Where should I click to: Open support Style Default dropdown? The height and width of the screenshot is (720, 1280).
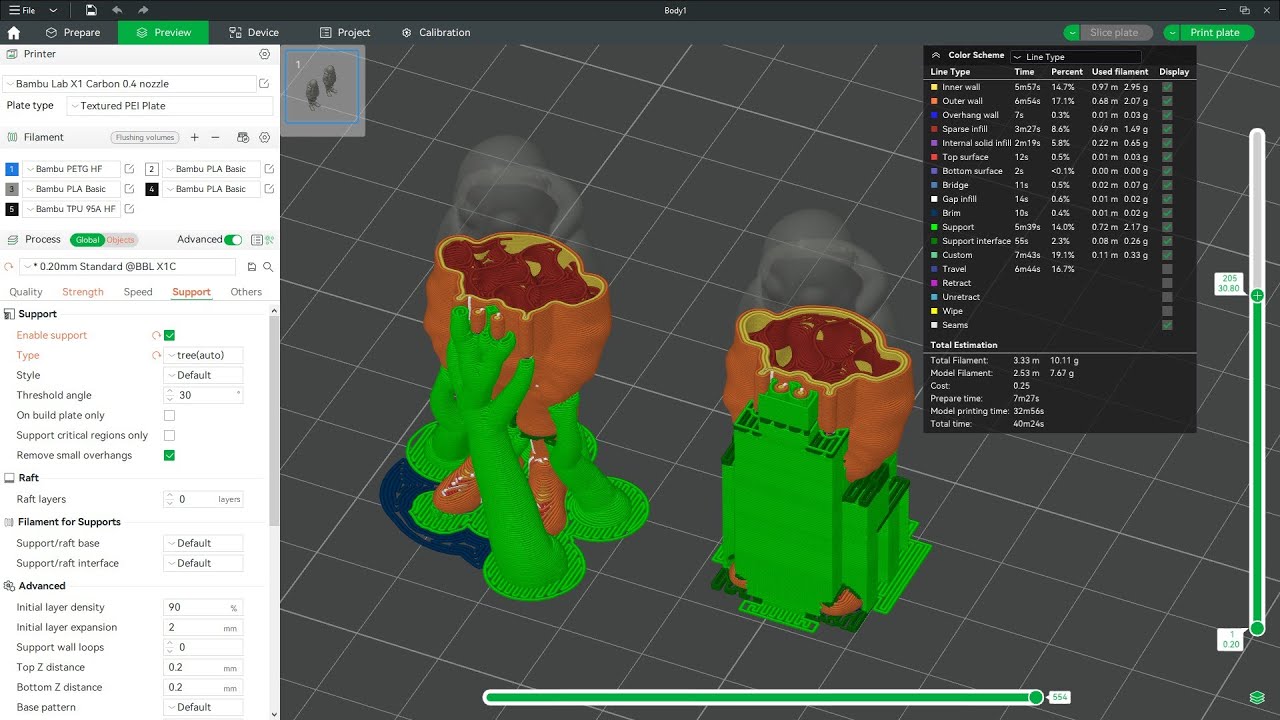[203, 375]
